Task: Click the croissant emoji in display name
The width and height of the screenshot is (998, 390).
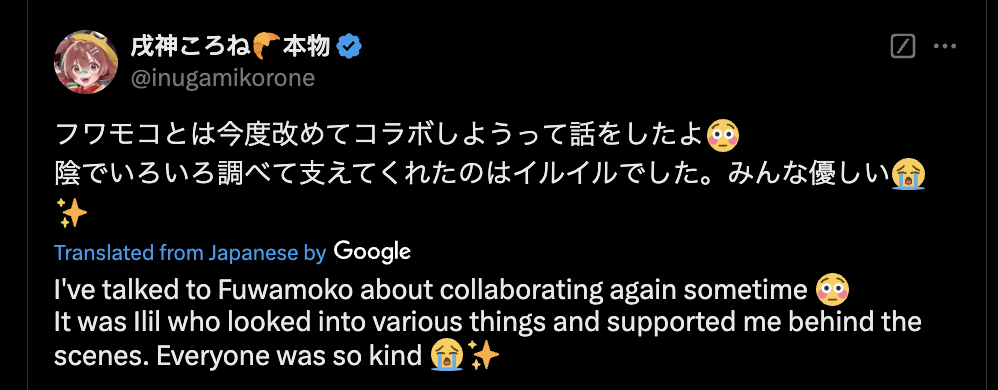Action: [265, 46]
